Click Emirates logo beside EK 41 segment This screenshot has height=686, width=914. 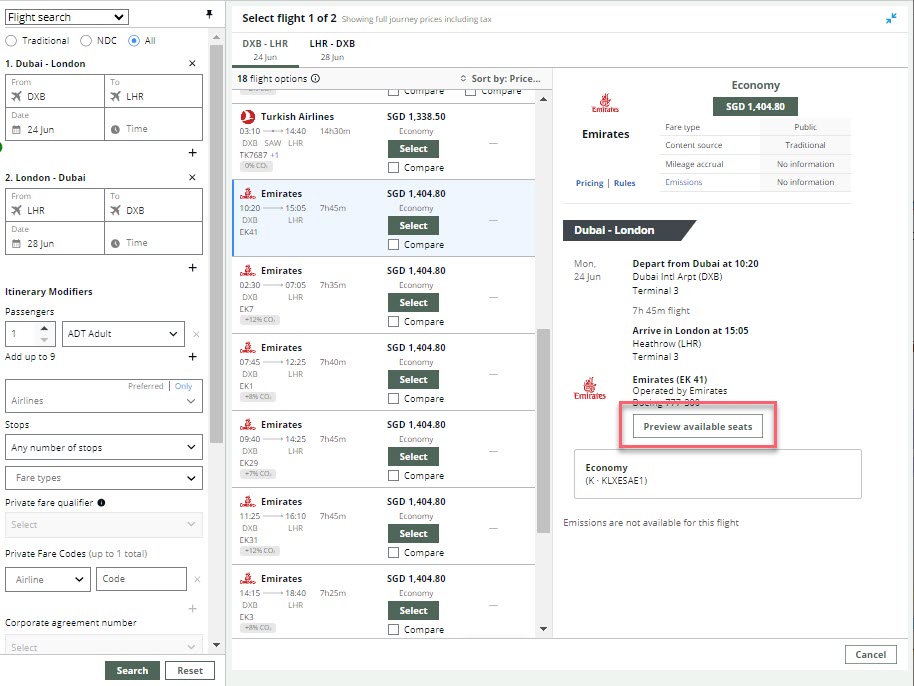point(589,388)
